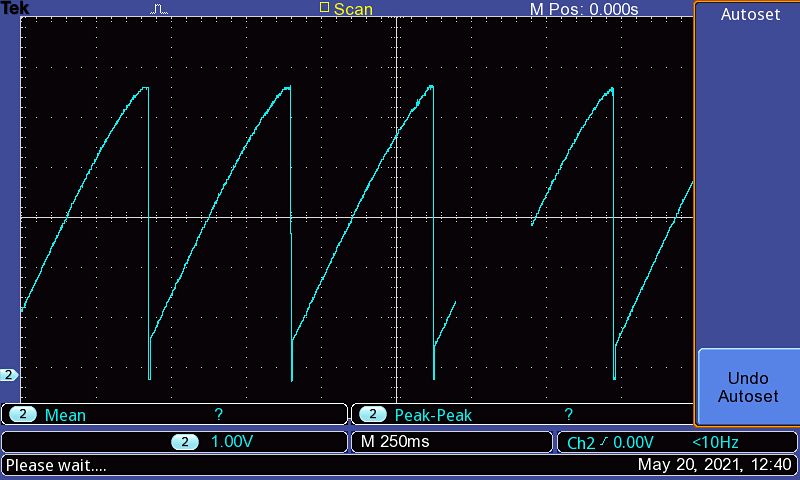This screenshot has height=480, width=800.
Task: Click the M Pos: 0.000s position readout
Action: 583,9
